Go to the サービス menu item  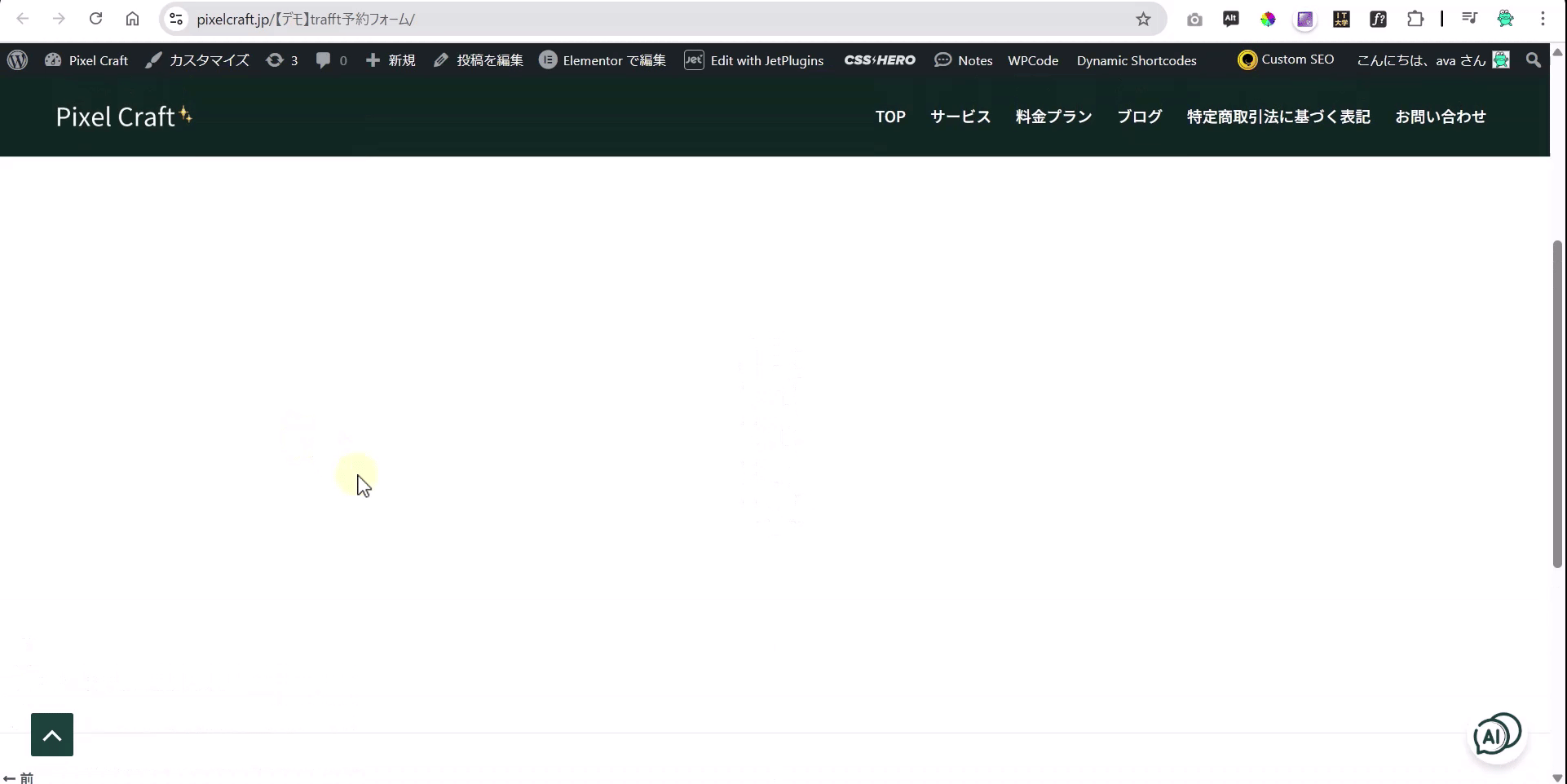coord(960,117)
